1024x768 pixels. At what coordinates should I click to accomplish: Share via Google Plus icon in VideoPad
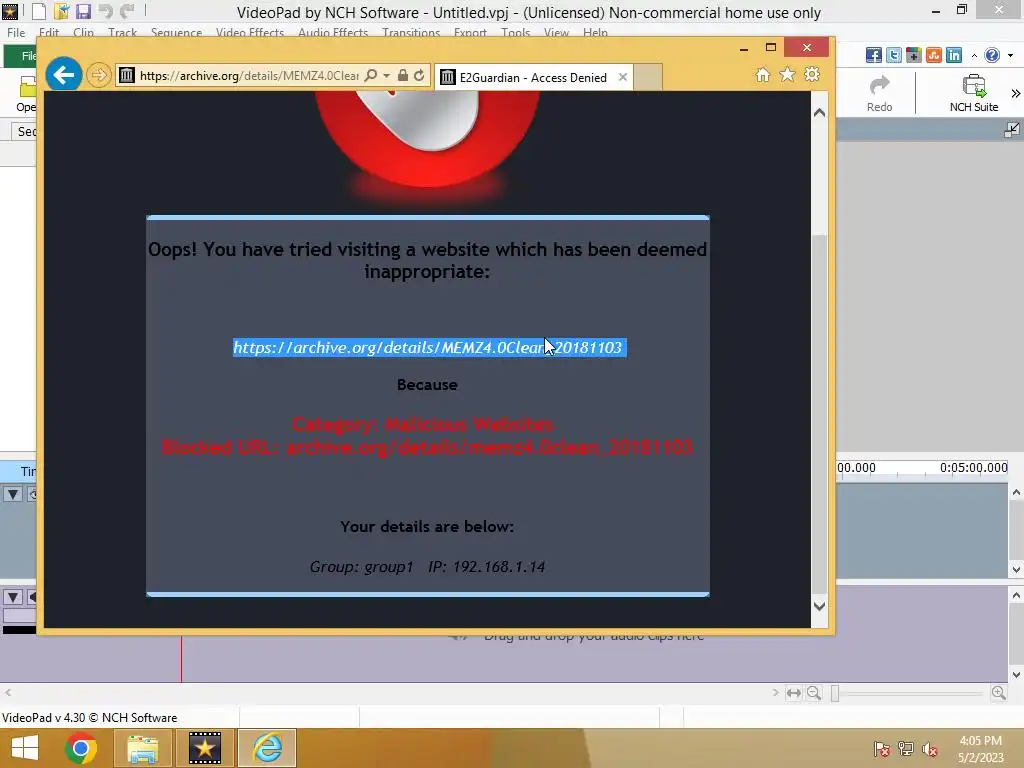tap(914, 55)
